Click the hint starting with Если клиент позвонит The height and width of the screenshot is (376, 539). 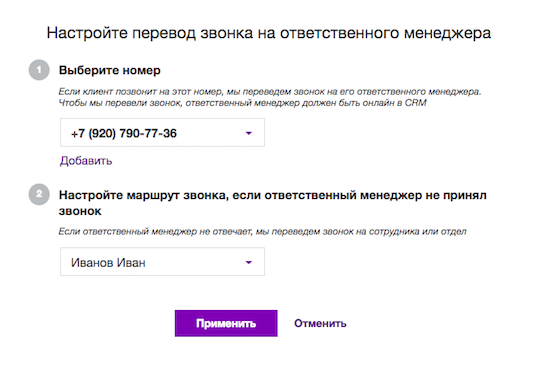[270, 92]
